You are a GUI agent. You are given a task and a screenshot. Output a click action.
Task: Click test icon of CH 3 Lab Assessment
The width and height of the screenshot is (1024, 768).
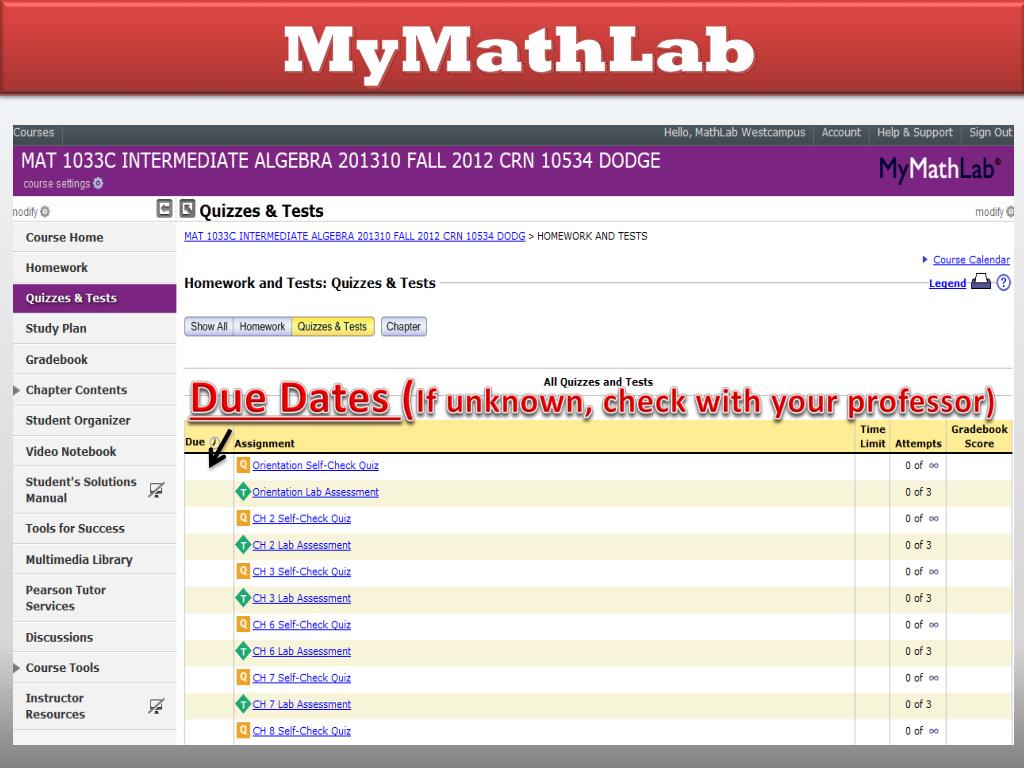[x=243, y=598]
